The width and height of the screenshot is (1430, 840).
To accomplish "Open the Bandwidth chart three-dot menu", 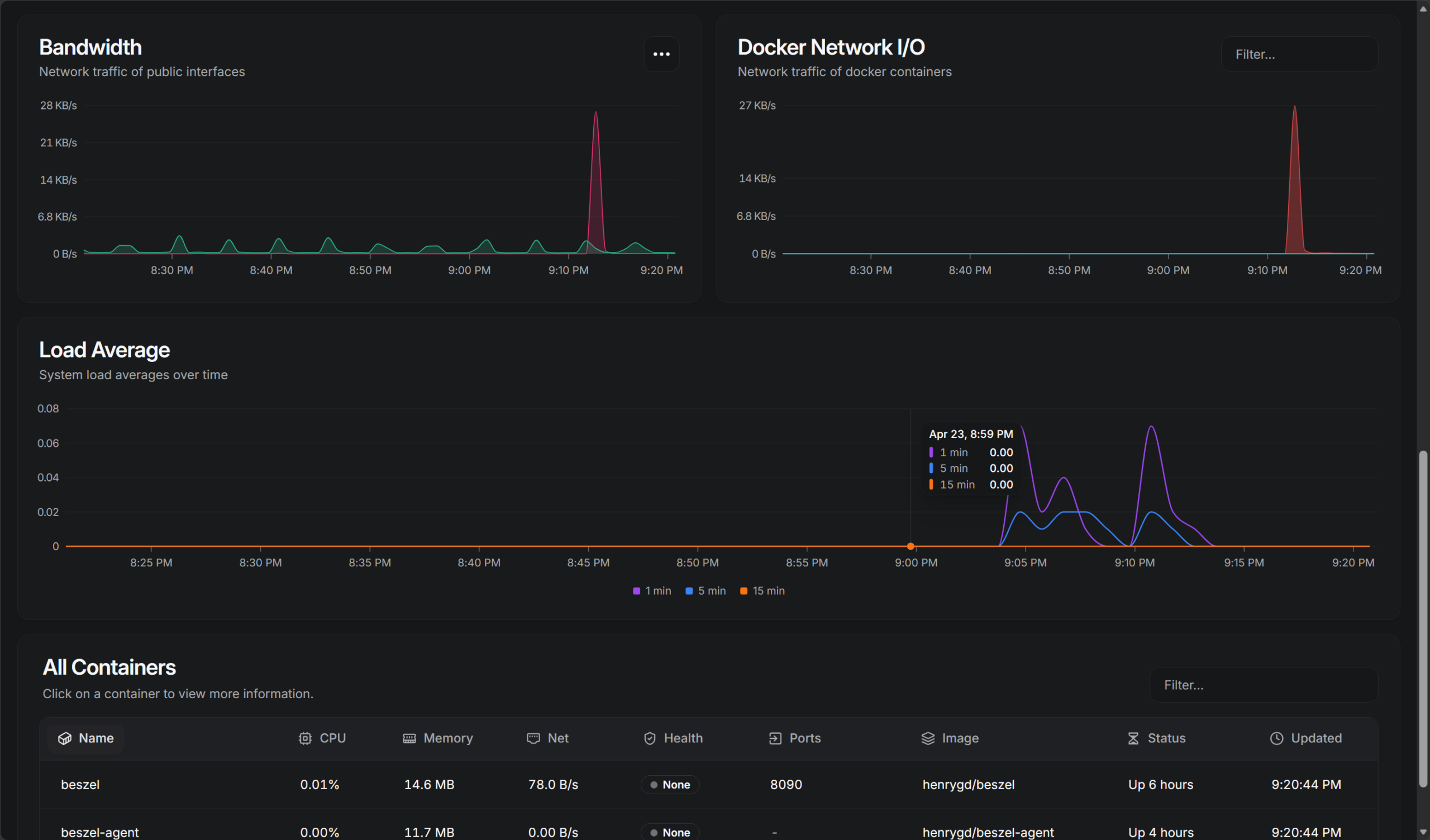I will click(x=661, y=54).
